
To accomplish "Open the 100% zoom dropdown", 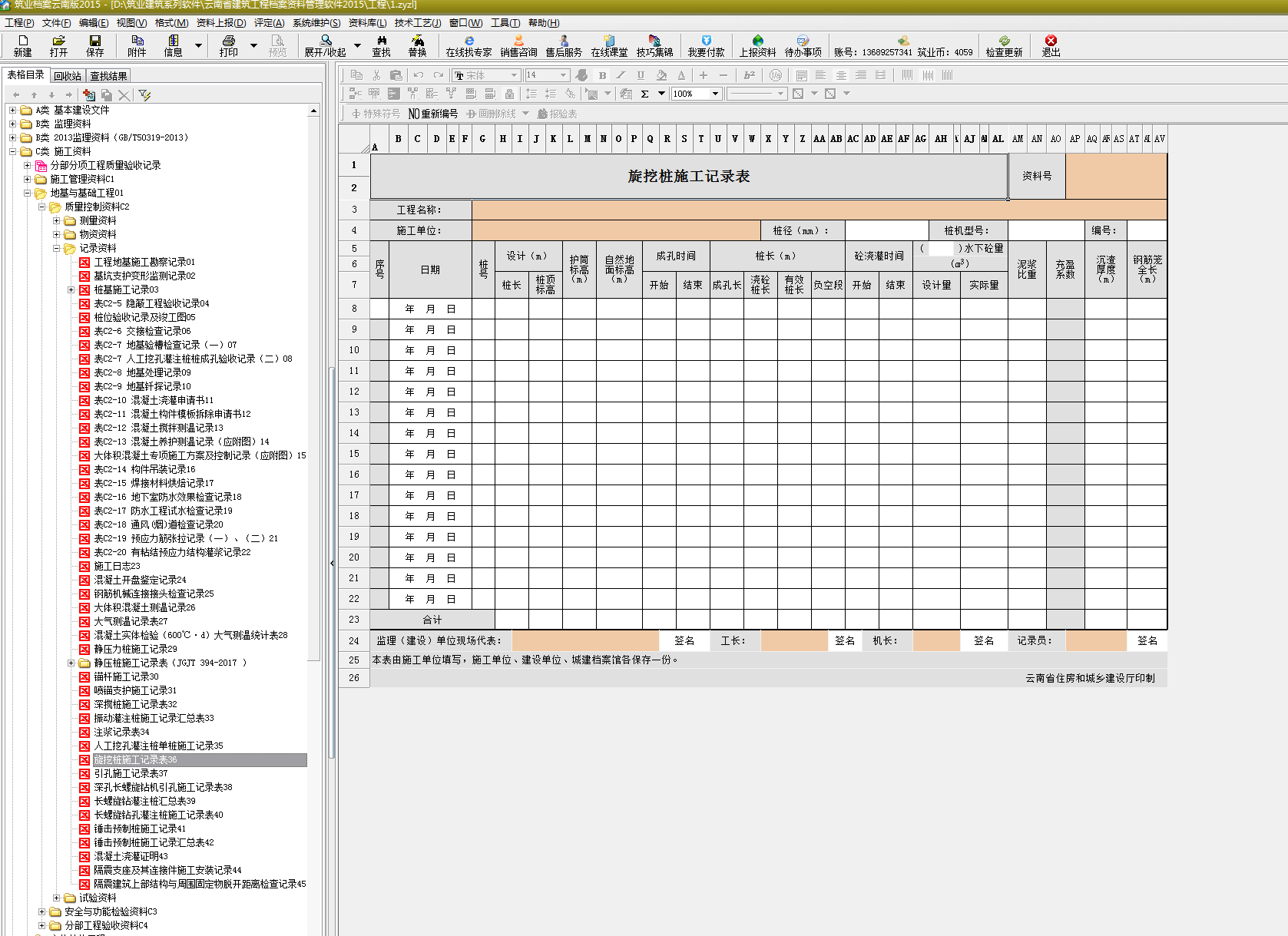I will [x=715, y=94].
